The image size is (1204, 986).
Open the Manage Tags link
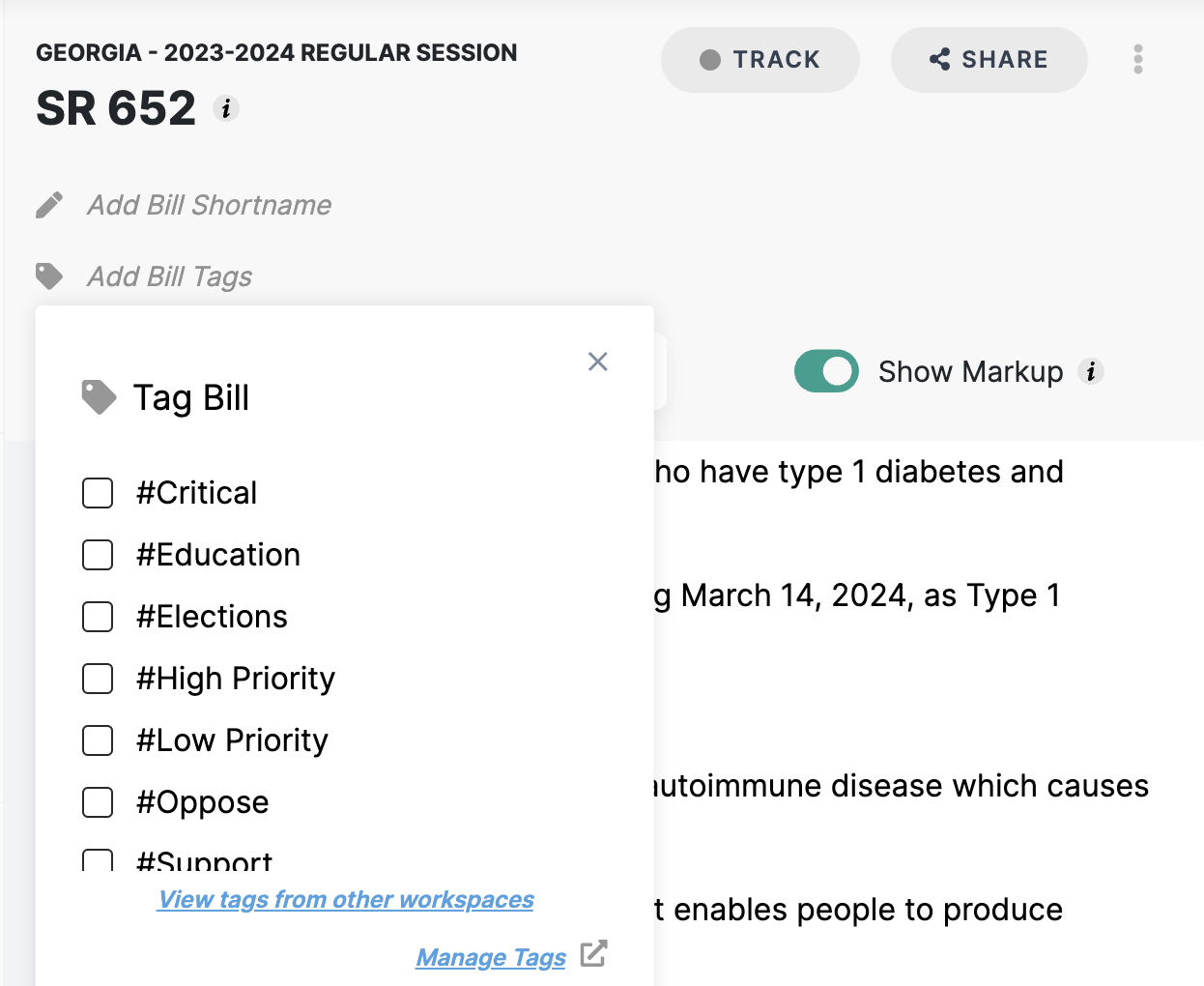490,957
